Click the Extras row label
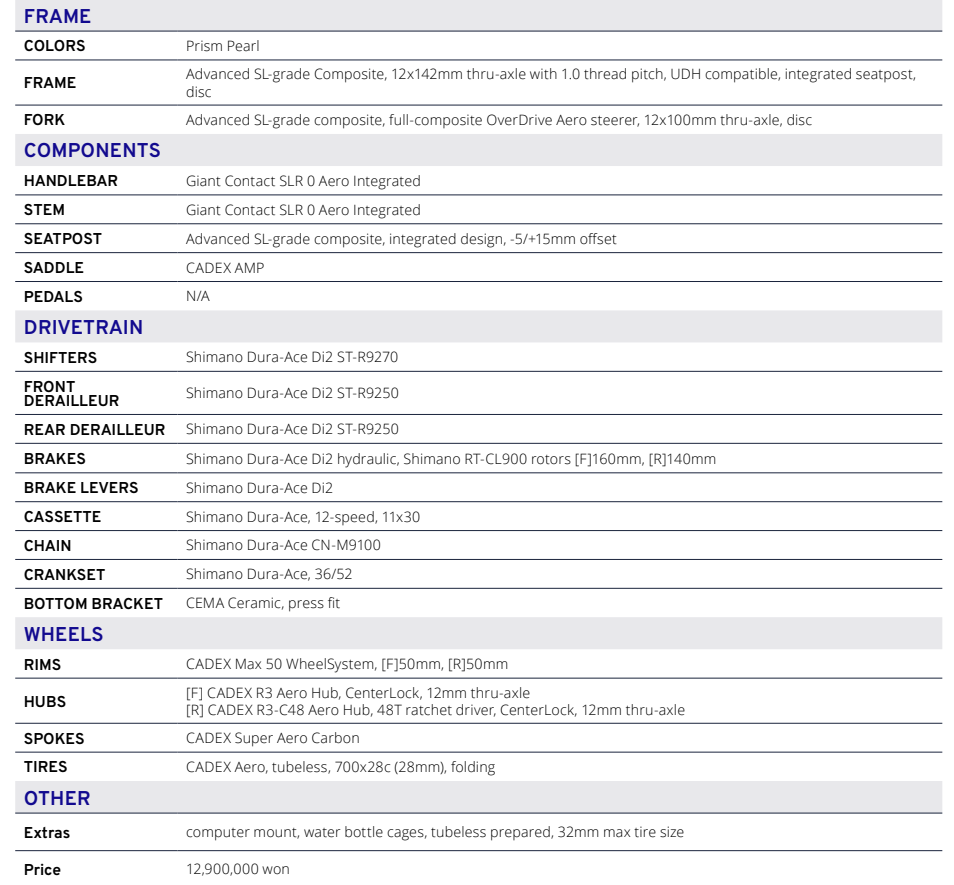This screenshot has width=954, height=885. [47, 833]
